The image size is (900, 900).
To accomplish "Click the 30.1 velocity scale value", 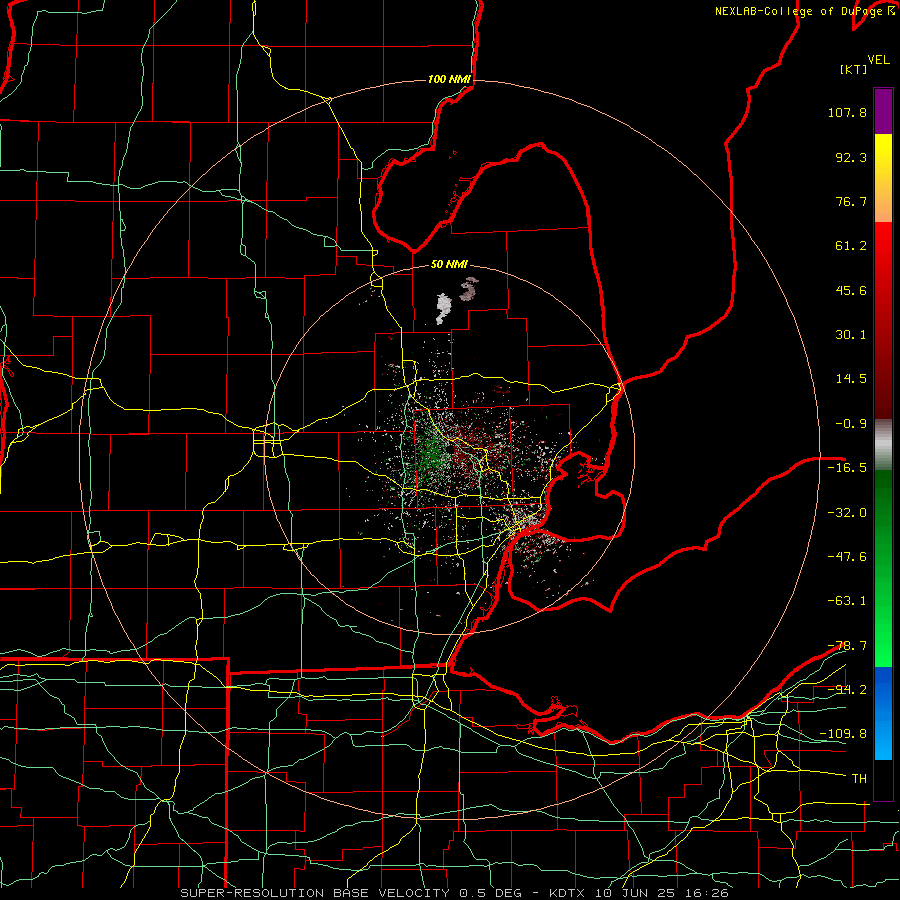I will pos(851,335).
